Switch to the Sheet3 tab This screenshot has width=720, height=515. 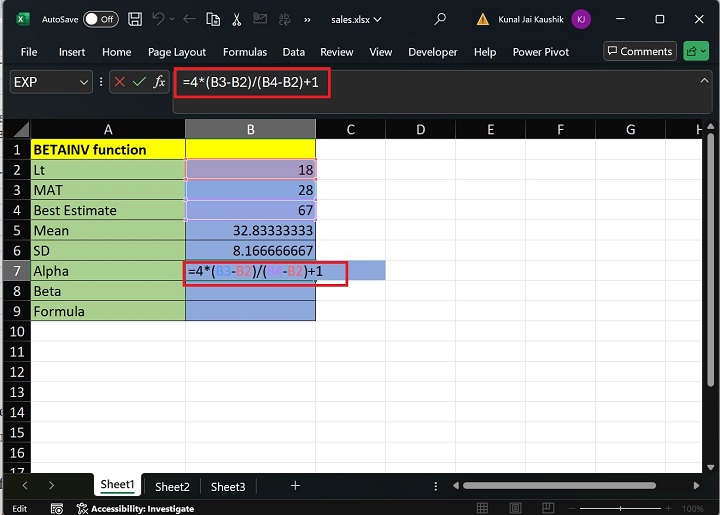(228, 487)
